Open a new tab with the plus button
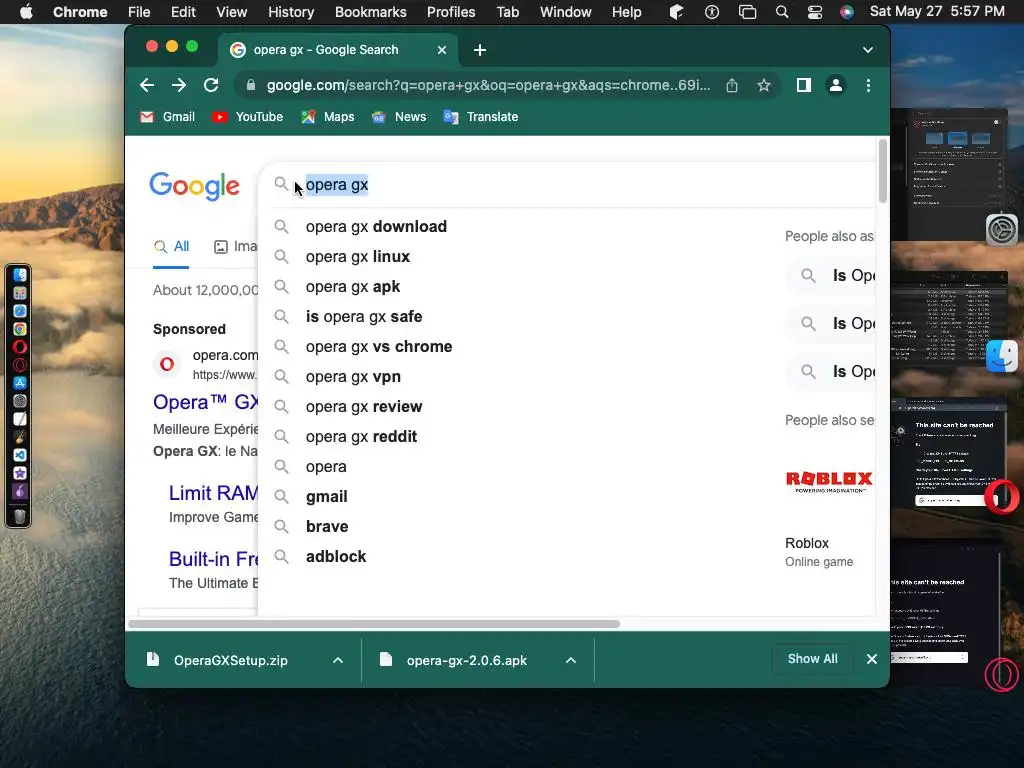Screen dimensions: 1024x768 (480, 50)
